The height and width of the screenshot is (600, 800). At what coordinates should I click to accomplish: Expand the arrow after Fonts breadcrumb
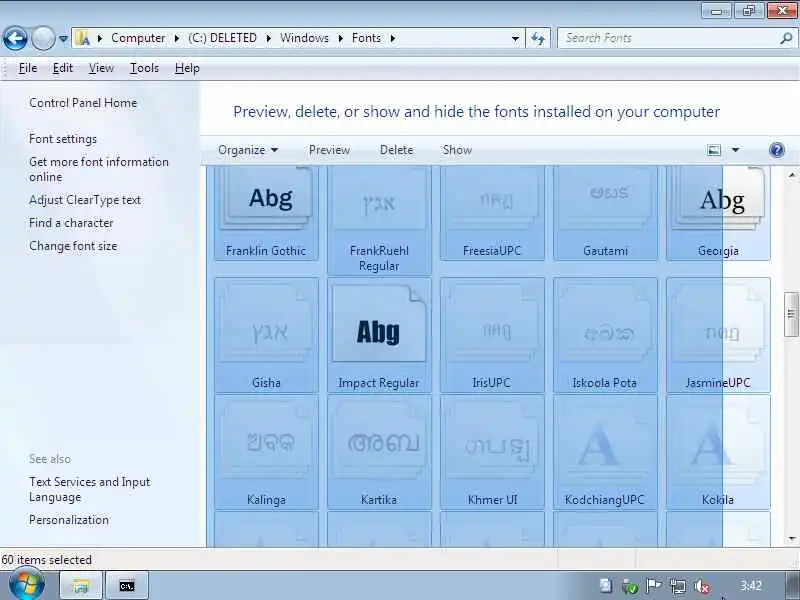coord(392,38)
